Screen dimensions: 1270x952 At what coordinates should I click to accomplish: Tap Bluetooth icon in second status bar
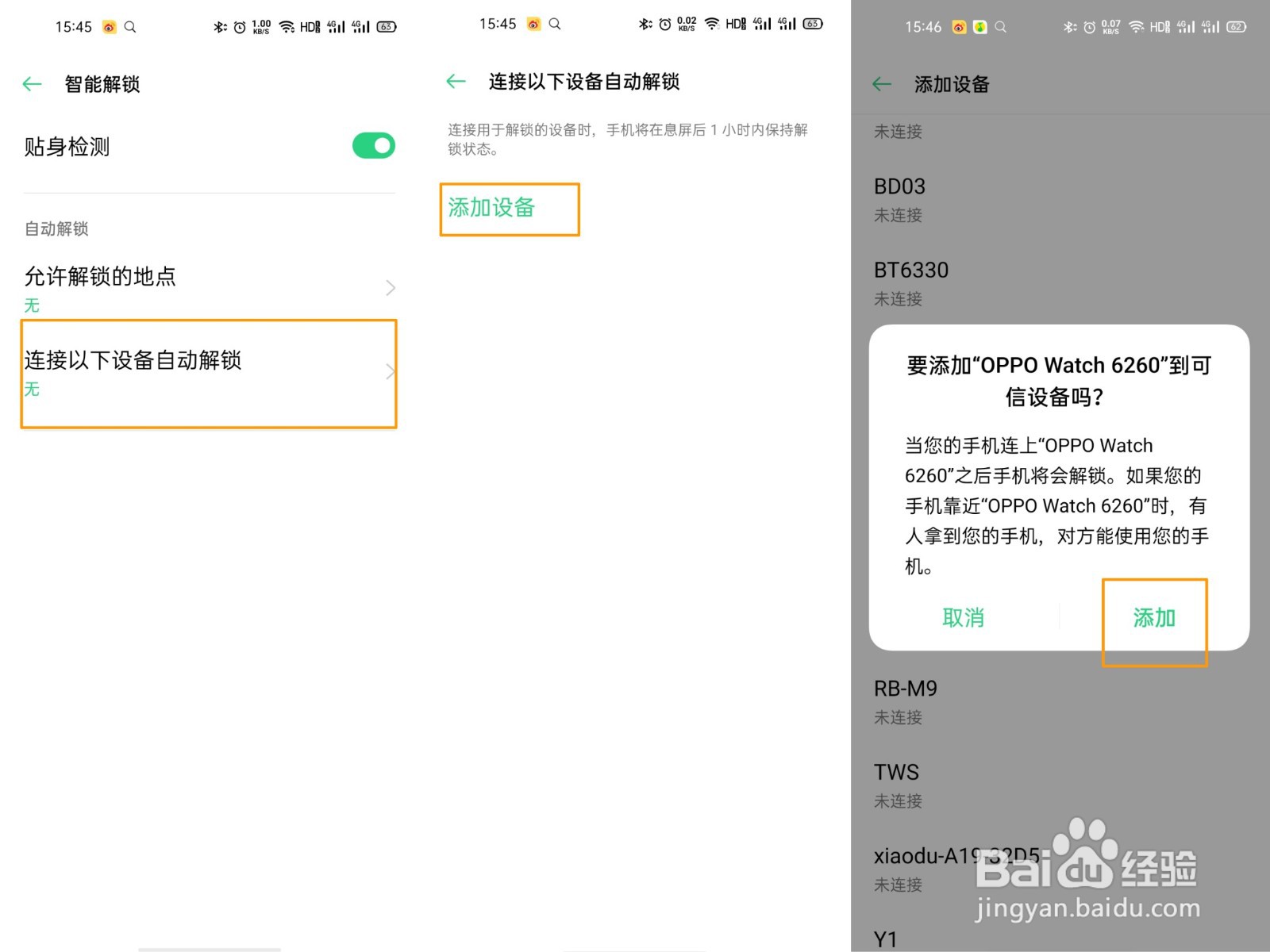pos(645,24)
